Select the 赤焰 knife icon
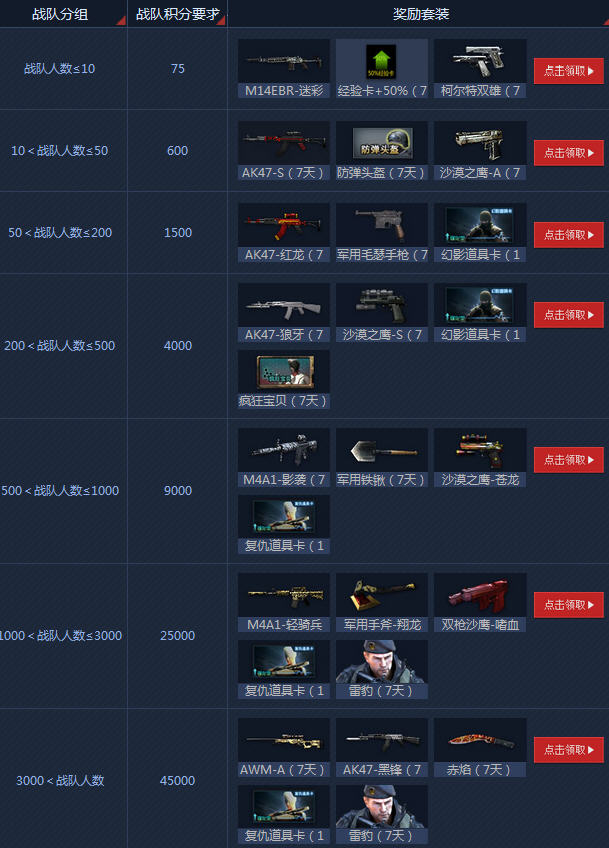This screenshot has height=848, width=609. coord(480,740)
